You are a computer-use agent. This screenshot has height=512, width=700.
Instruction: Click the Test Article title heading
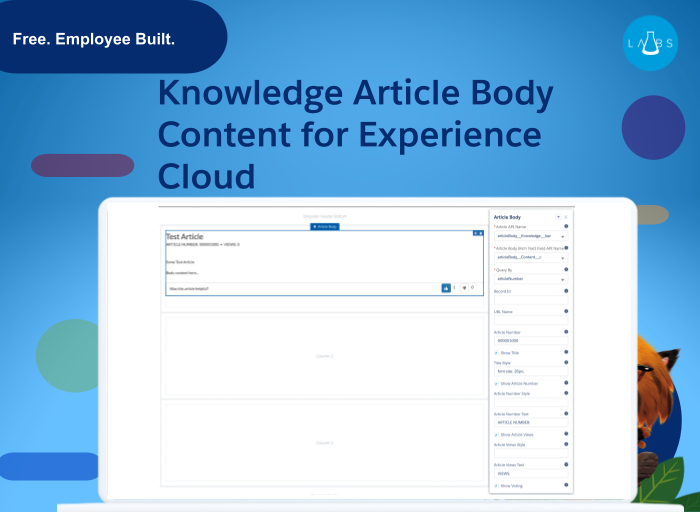[x=185, y=237]
